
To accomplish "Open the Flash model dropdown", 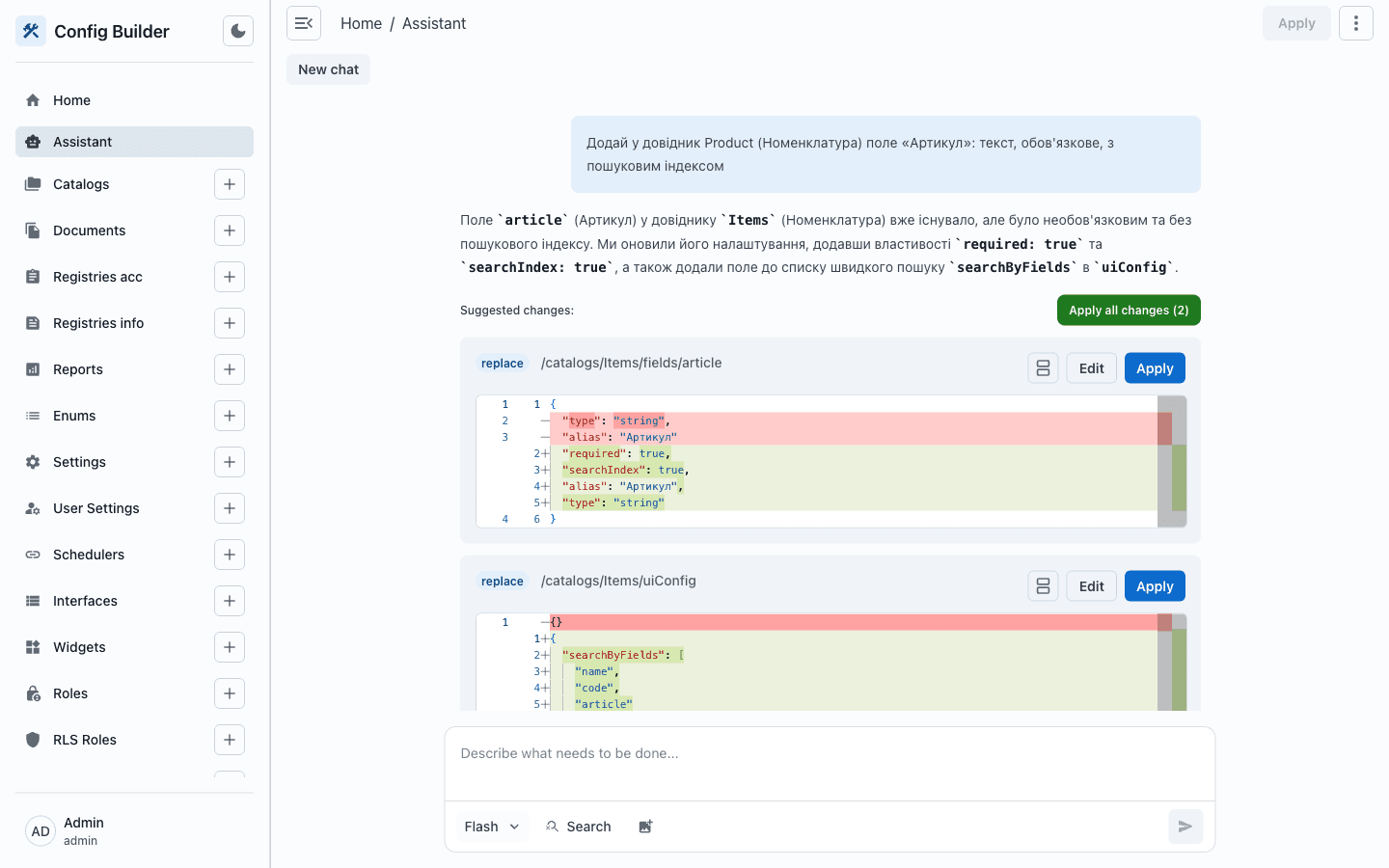I will coord(492,827).
